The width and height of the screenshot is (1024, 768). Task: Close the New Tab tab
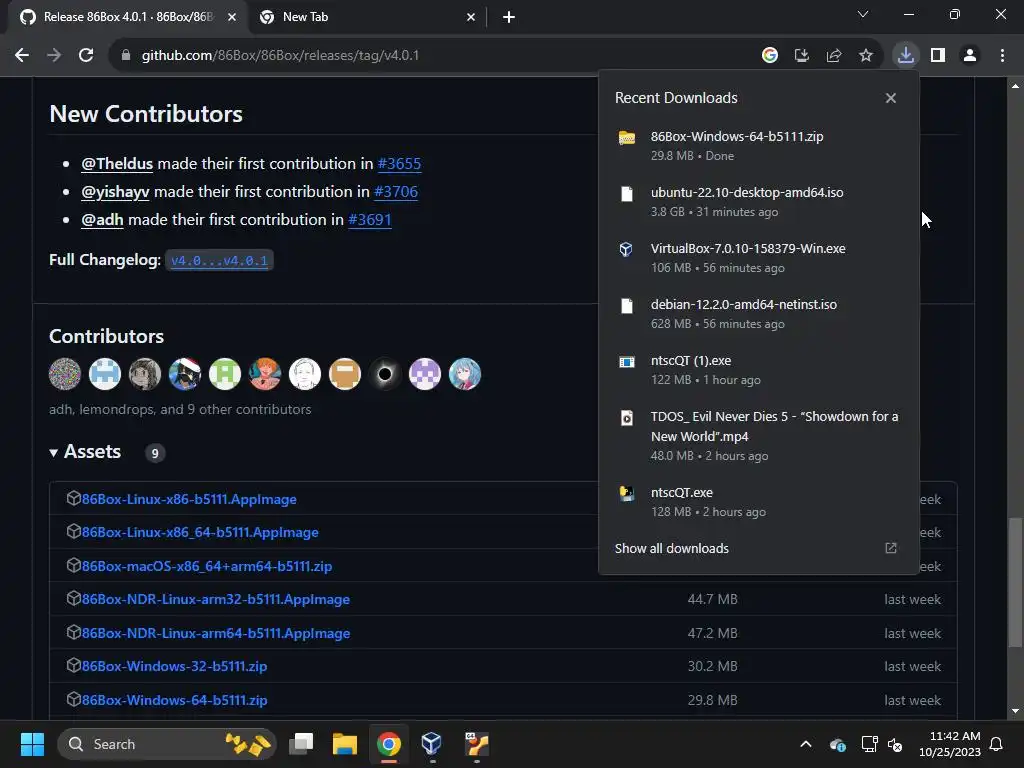tap(471, 17)
